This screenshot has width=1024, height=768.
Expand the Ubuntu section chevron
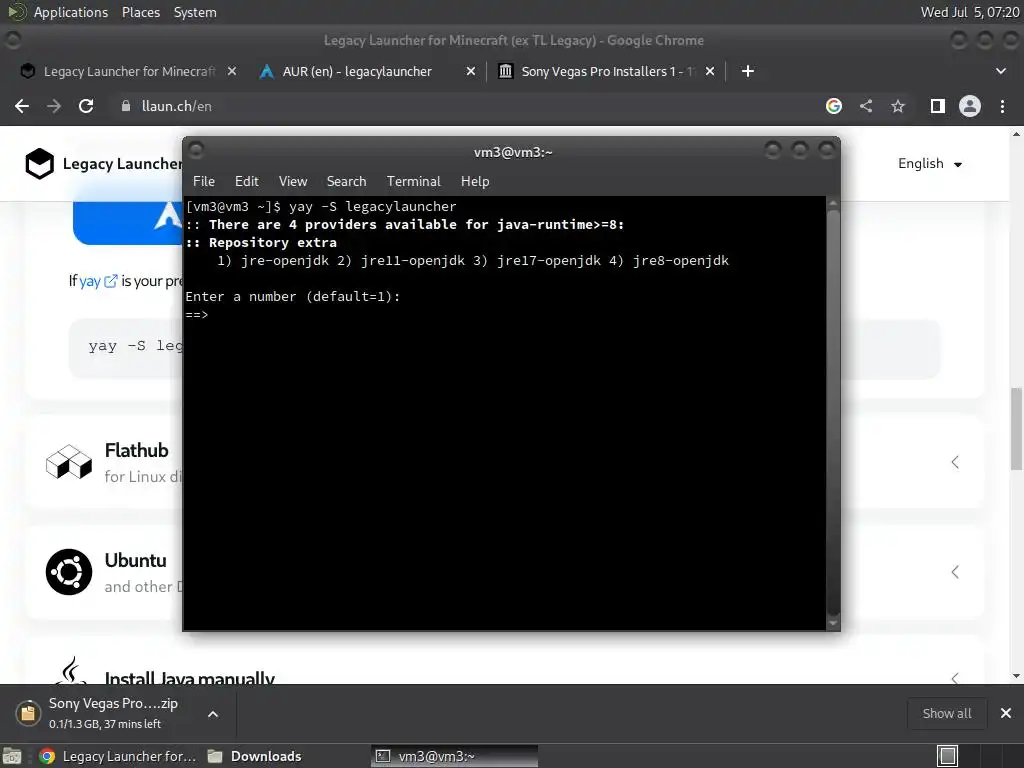[955, 572]
